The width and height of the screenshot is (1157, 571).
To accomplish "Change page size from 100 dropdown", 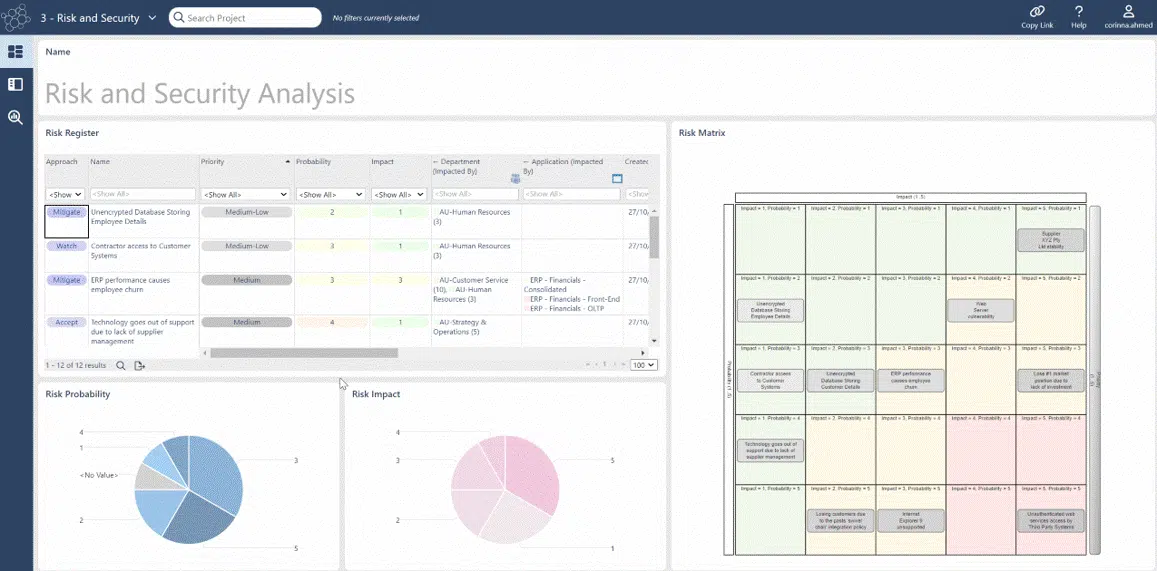I will pyautogui.click(x=643, y=365).
